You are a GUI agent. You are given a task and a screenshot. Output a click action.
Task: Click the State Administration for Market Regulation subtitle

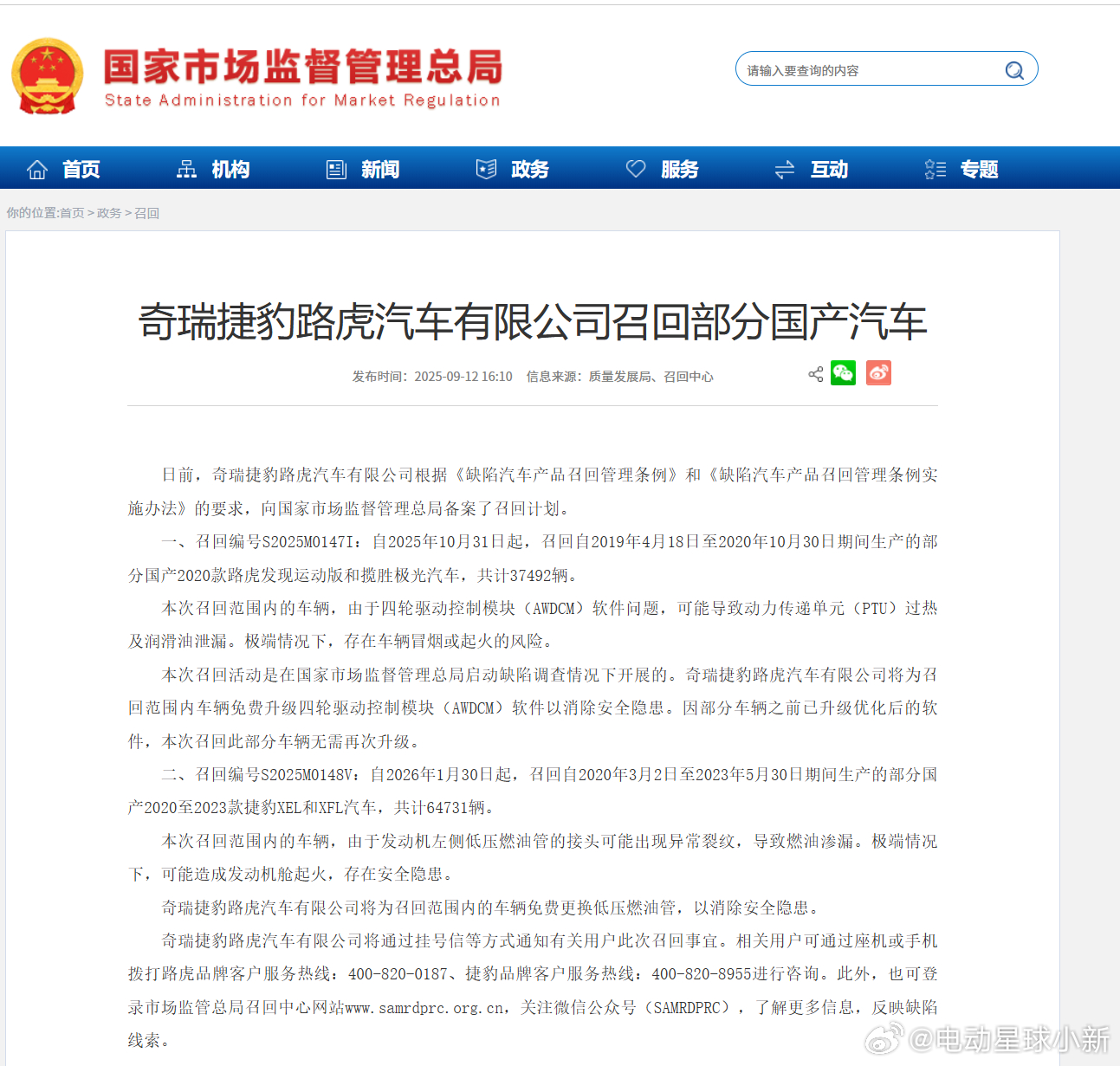pyautogui.click(x=302, y=100)
